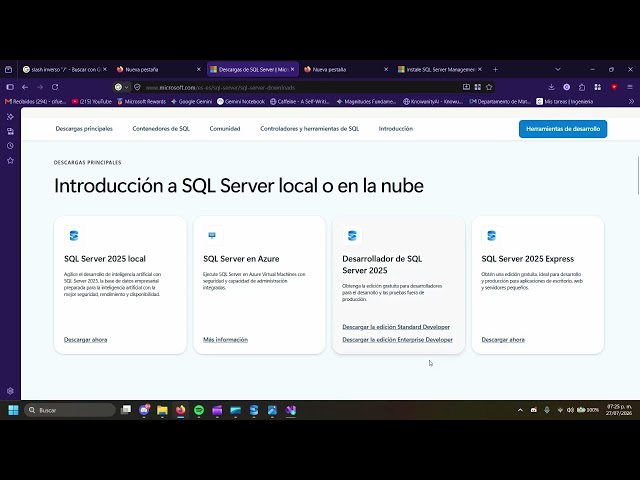Click 'SQL Server 2025 Express' card title
Image resolution: width=640 pixels, height=480 pixels.
527,259
